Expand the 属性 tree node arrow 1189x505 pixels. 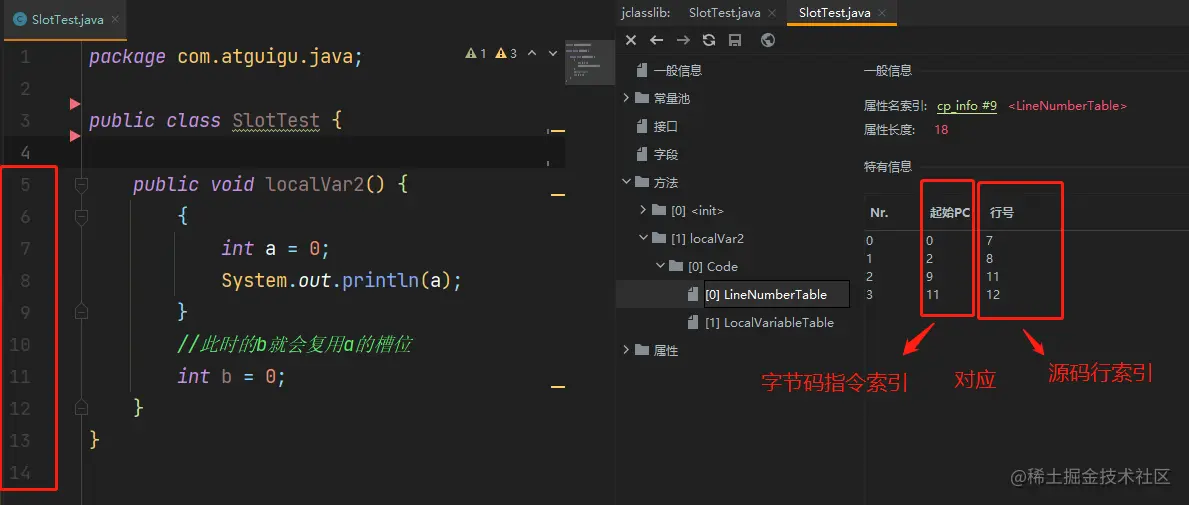click(626, 350)
